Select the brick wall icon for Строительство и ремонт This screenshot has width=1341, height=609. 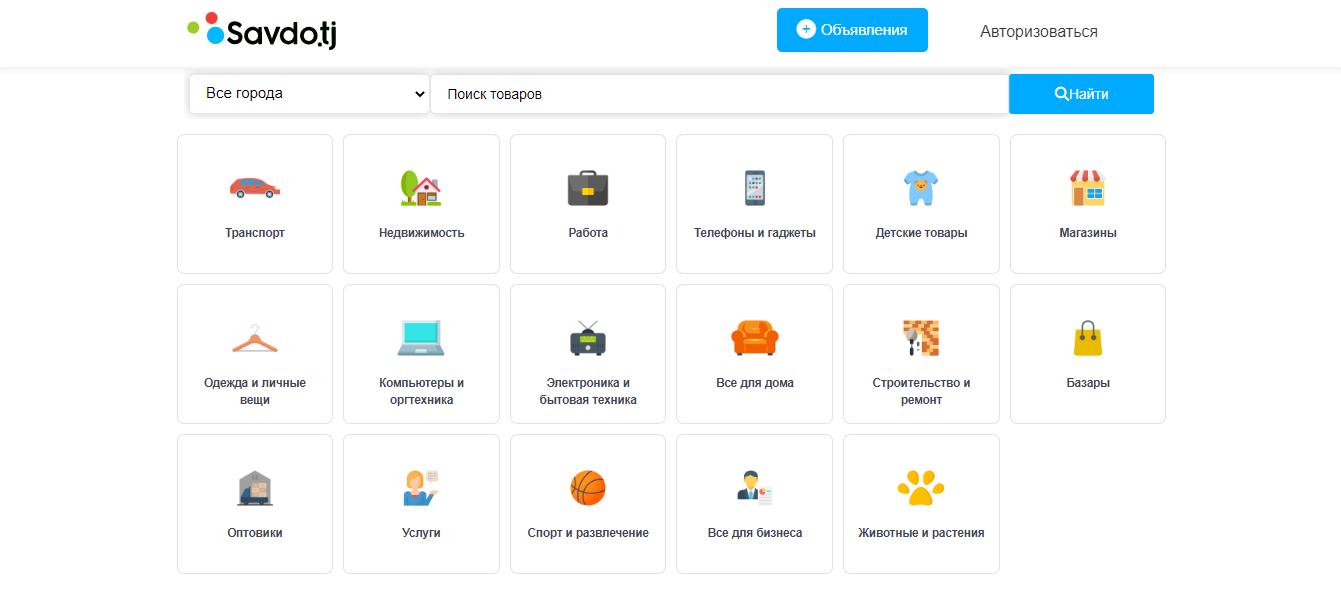(920, 337)
